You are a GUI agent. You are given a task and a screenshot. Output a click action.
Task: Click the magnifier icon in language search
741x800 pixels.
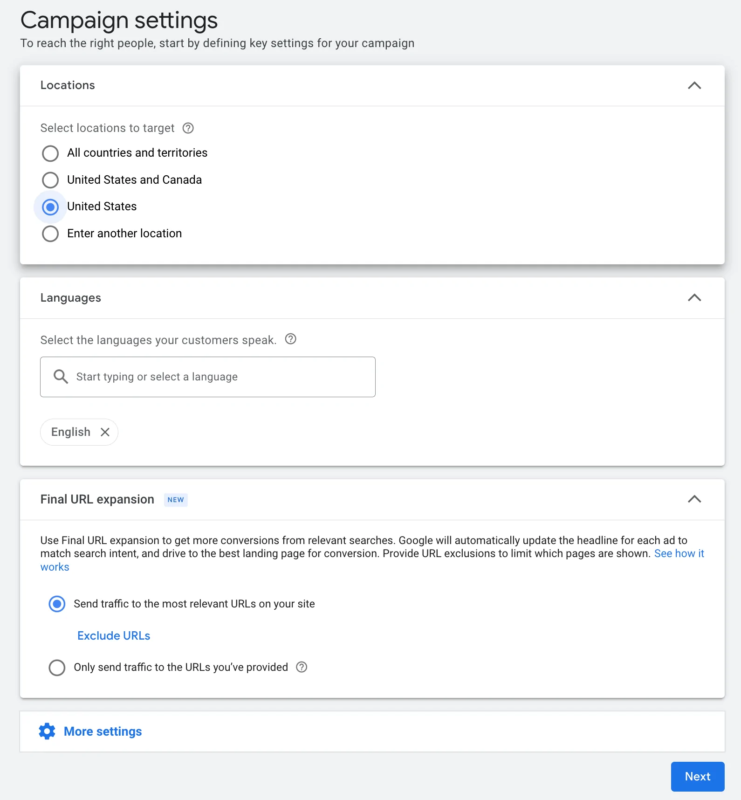61,377
